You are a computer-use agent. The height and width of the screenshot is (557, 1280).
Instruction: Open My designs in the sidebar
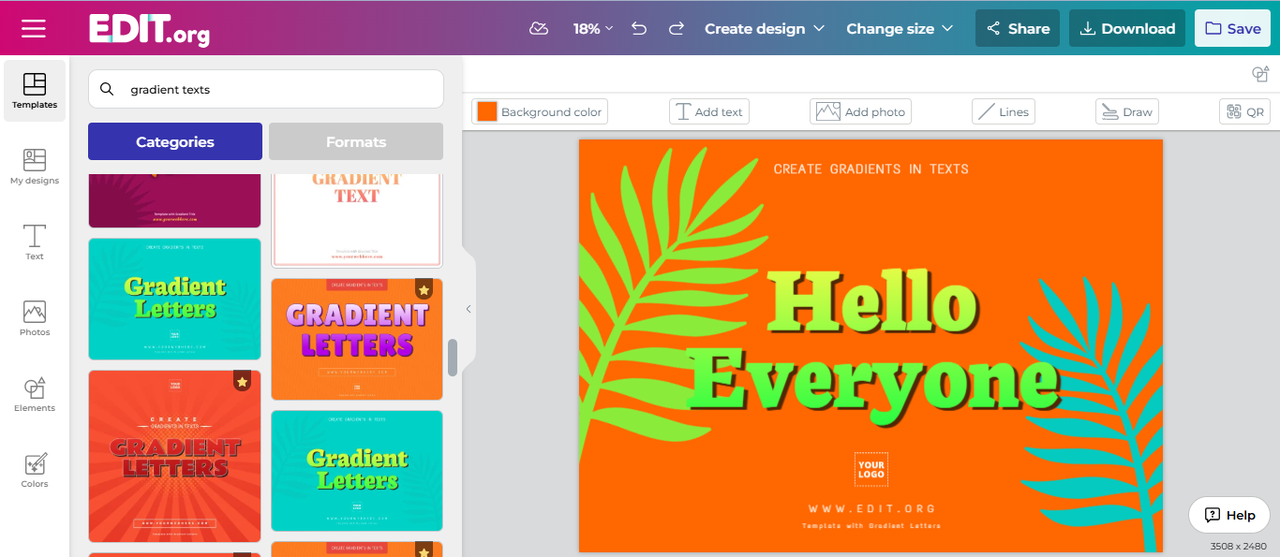pyautogui.click(x=35, y=166)
